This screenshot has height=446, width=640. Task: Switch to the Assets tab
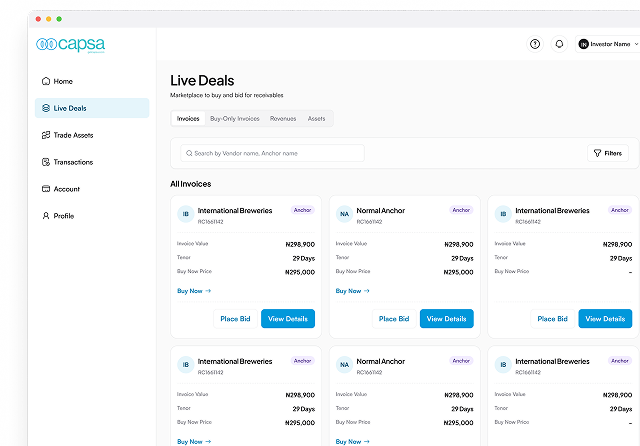(316, 118)
